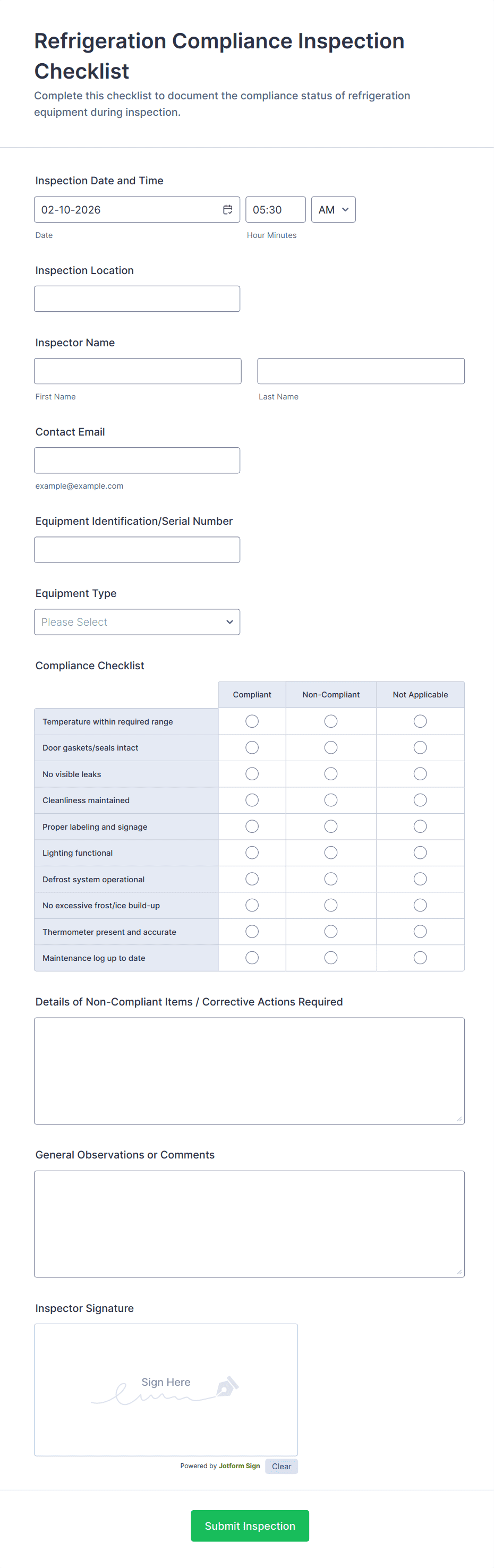Mark Maintenance log as Non-Compliant
The height and width of the screenshot is (1568, 494).
[330, 958]
